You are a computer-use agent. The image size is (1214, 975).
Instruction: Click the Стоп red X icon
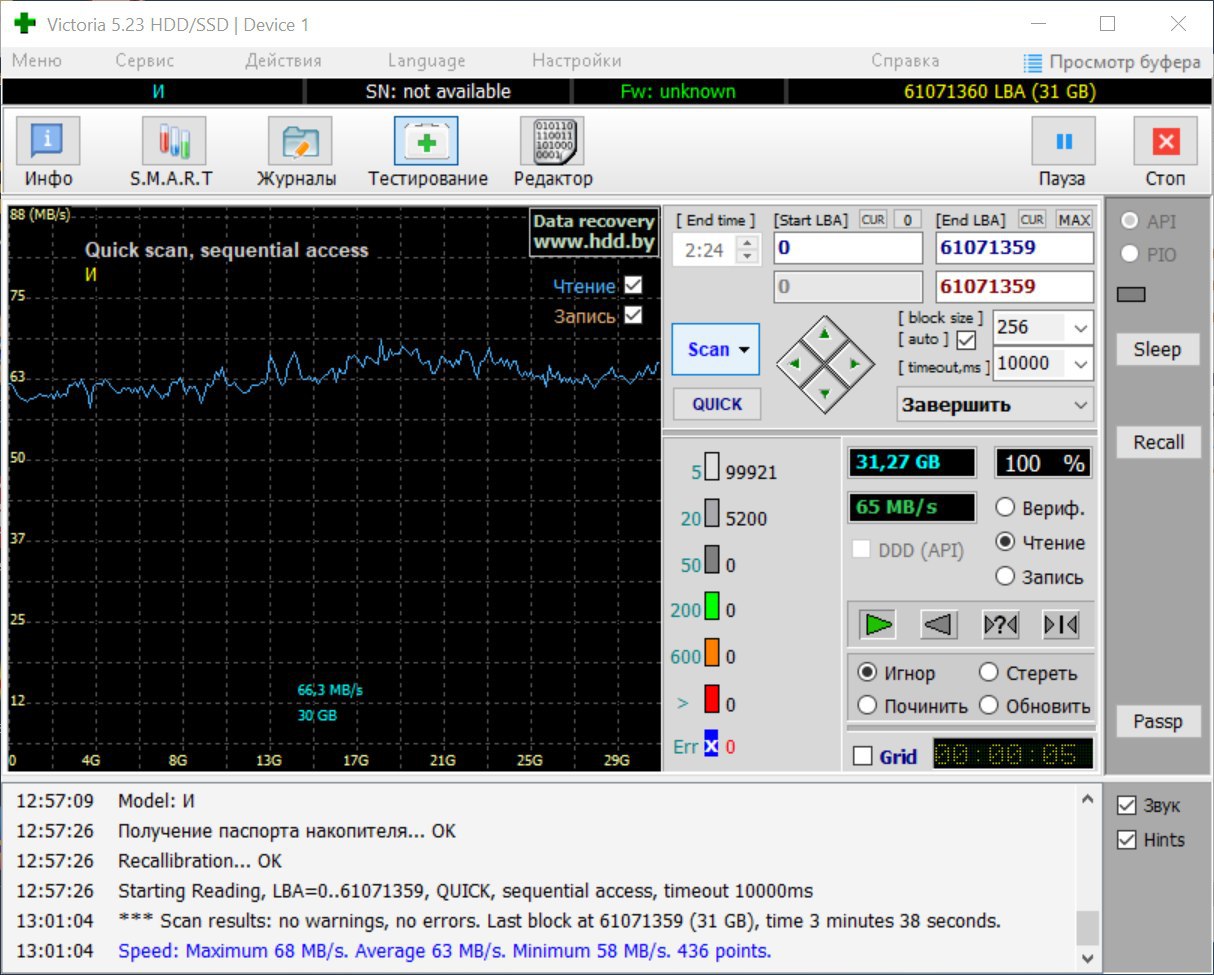[x=1165, y=141]
